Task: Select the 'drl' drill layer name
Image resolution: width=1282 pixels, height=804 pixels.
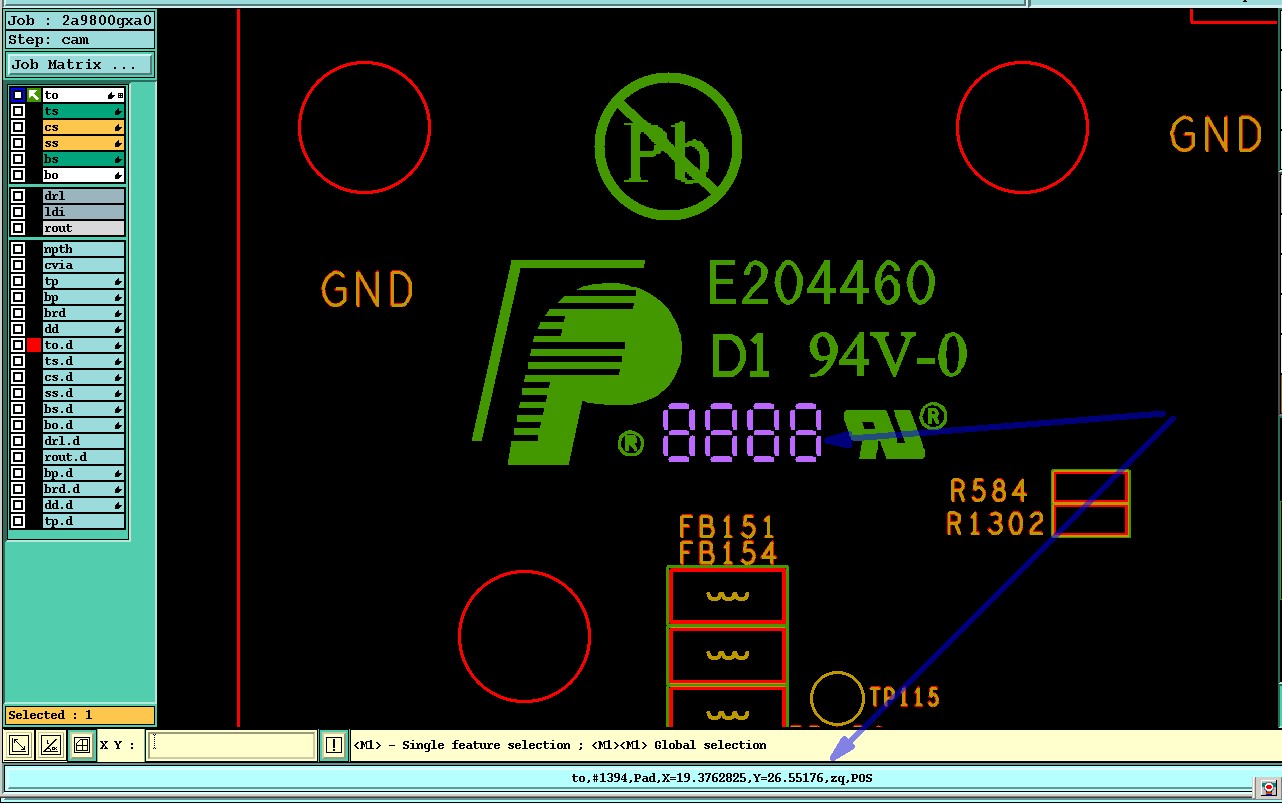Action: coord(83,196)
